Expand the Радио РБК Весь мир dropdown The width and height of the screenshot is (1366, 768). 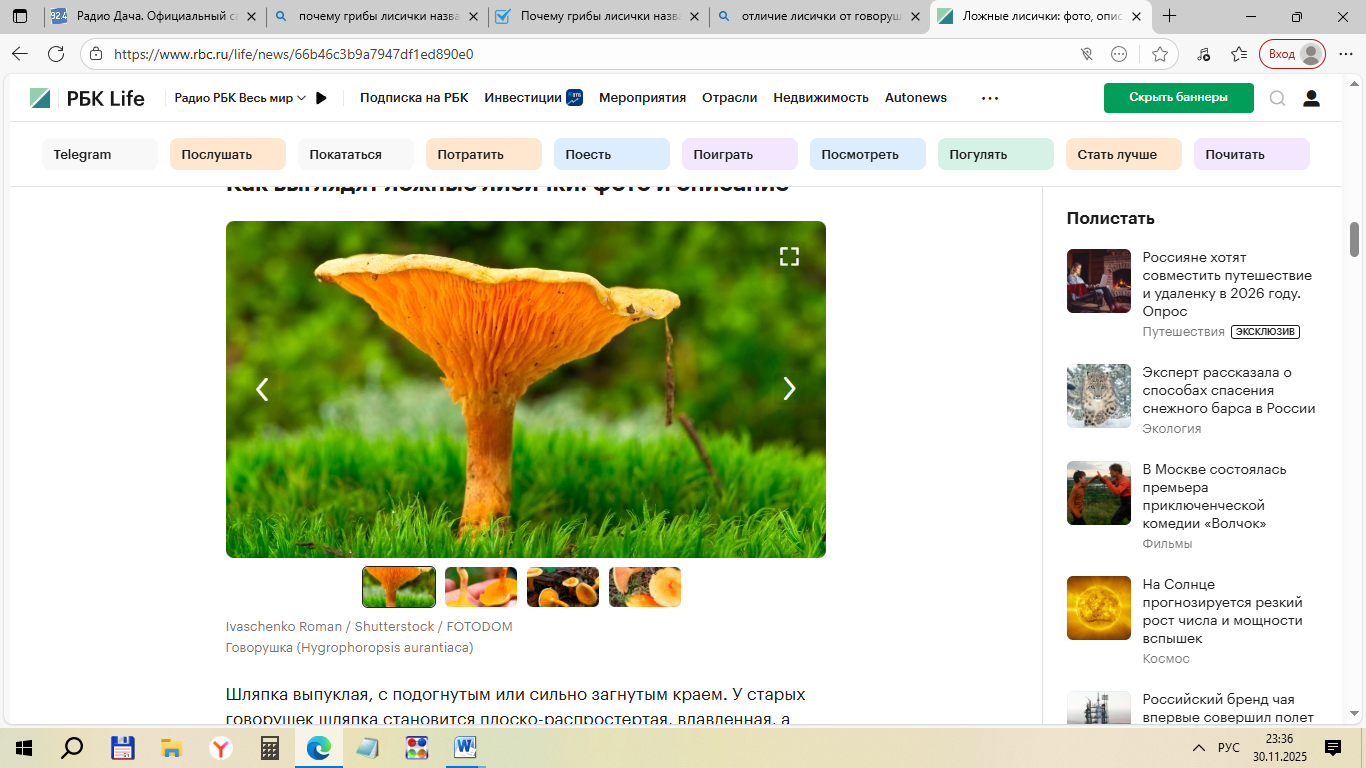pos(240,98)
